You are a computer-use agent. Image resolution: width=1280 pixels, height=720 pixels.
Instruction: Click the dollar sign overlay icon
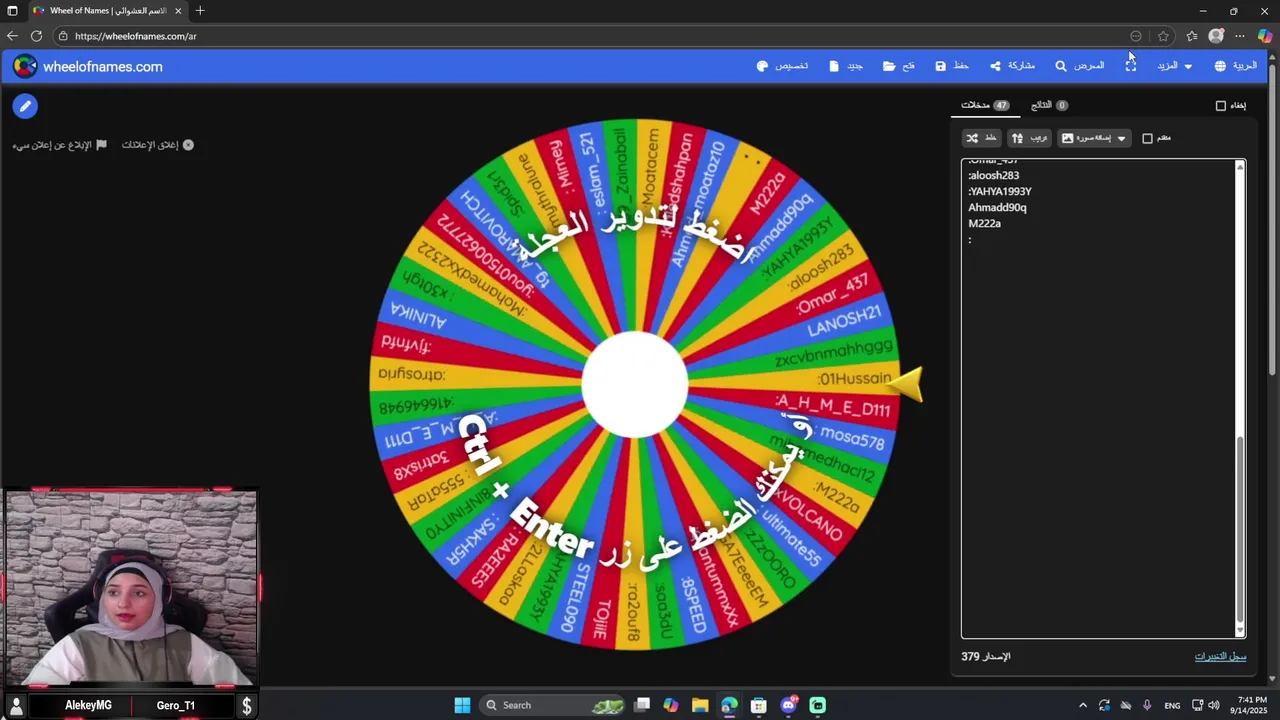click(246, 705)
